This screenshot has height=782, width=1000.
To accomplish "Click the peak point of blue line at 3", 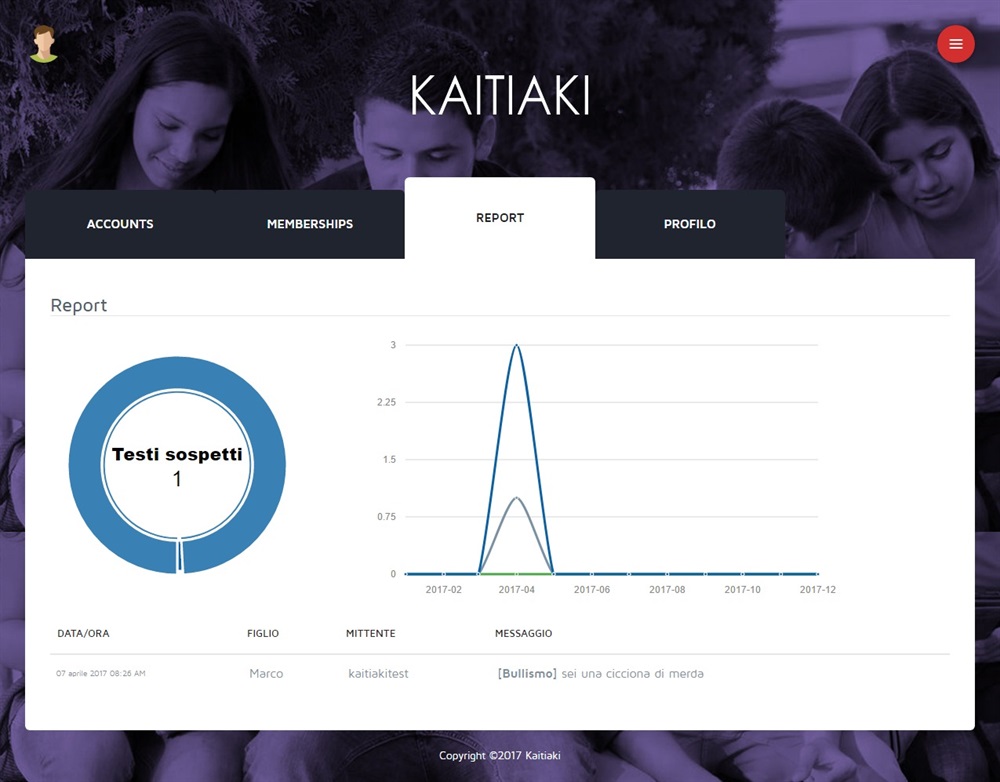I will coord(517,345).
